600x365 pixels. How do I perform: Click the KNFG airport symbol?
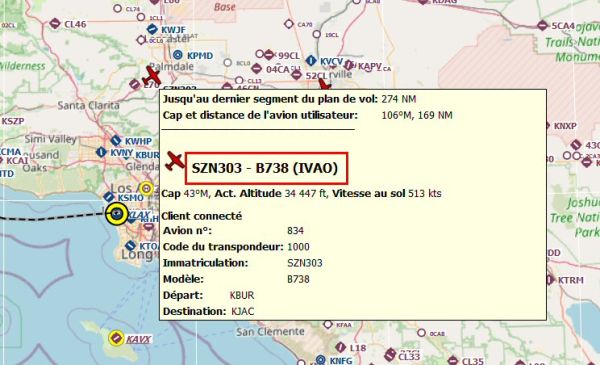pyautogui.click(x=321, y=360)
